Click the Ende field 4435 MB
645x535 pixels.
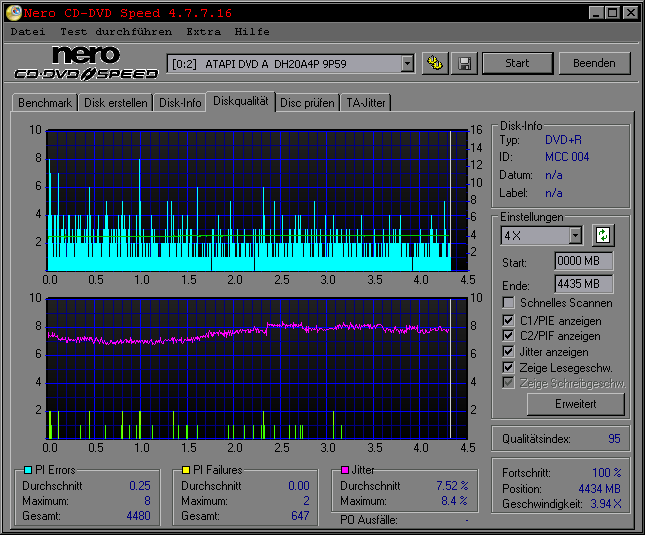point(584,284)
